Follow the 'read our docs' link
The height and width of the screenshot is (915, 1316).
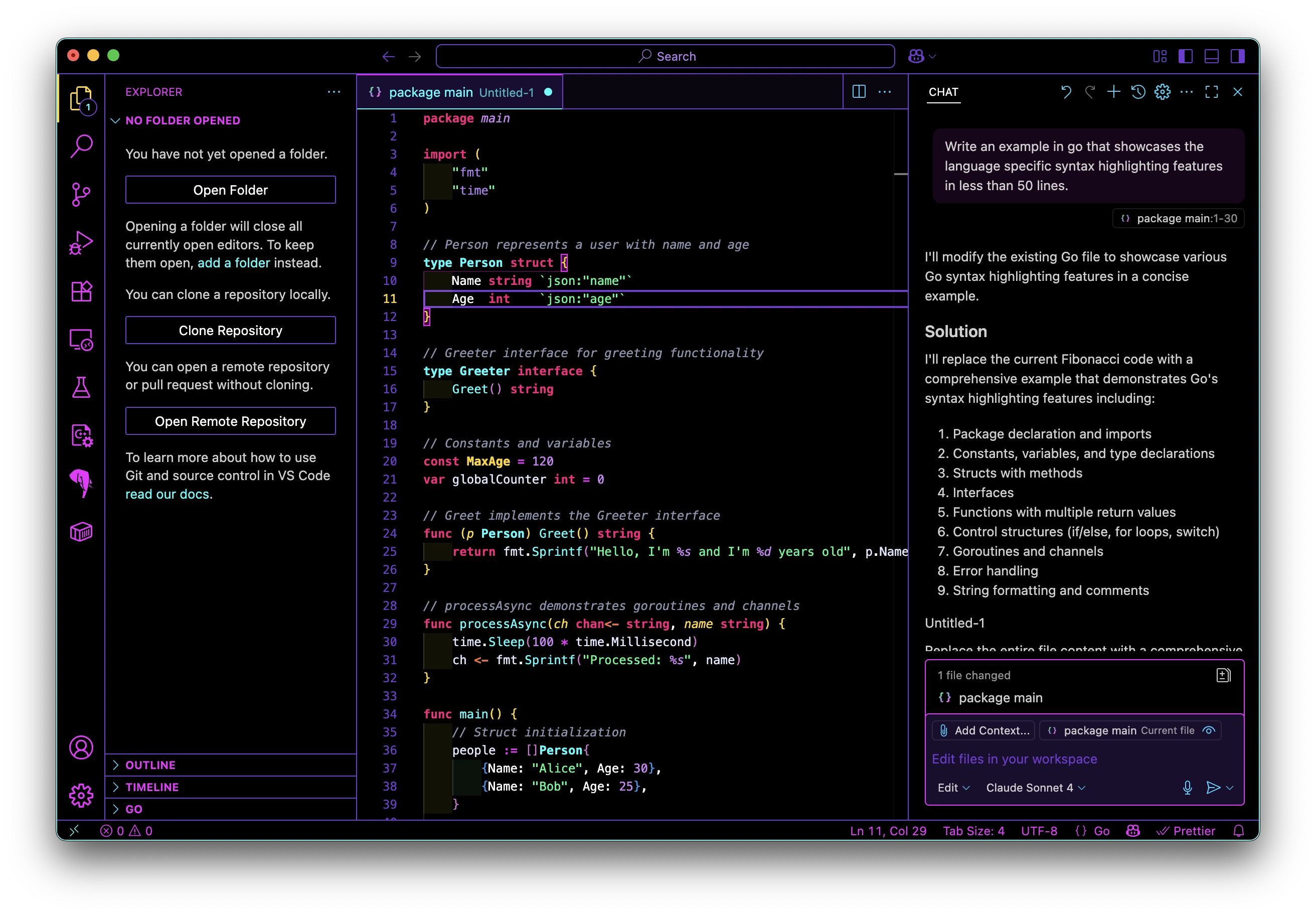coord(168,494)
